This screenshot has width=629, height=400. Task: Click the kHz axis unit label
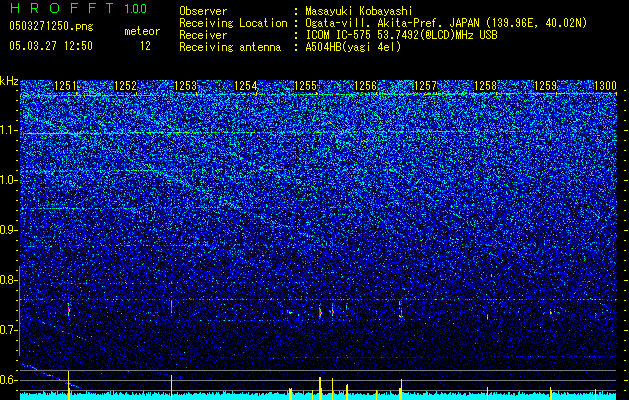tap(9, 81)
